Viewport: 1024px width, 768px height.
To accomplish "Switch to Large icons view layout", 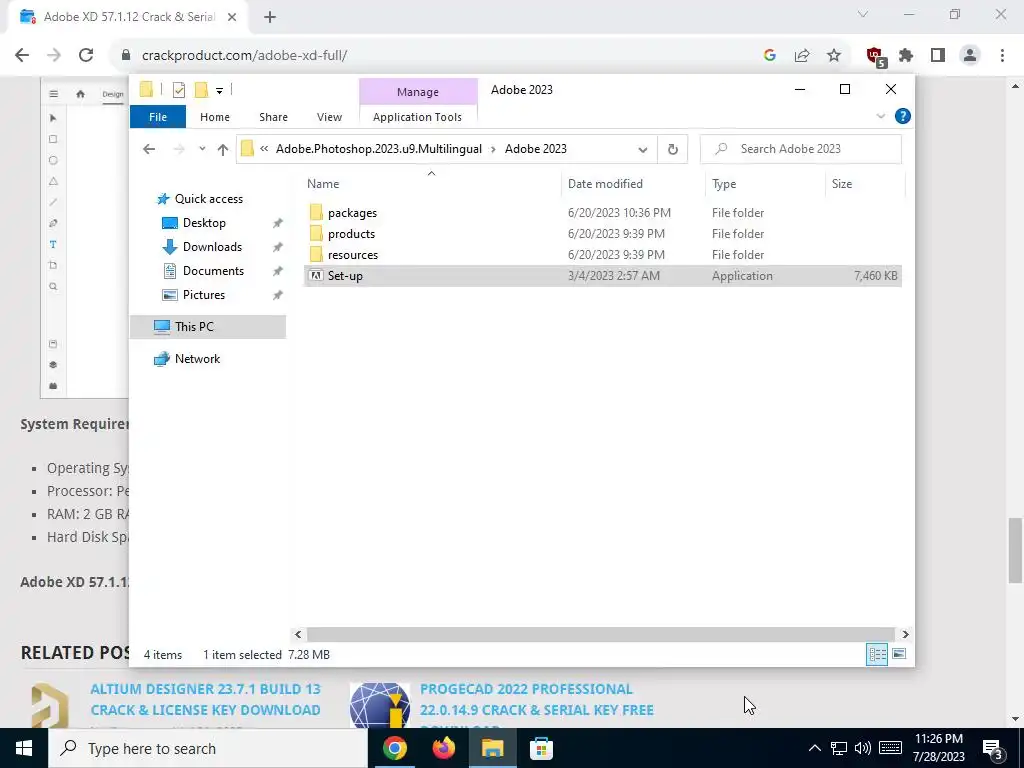I will pyautogui.click(x=899, y=654).
